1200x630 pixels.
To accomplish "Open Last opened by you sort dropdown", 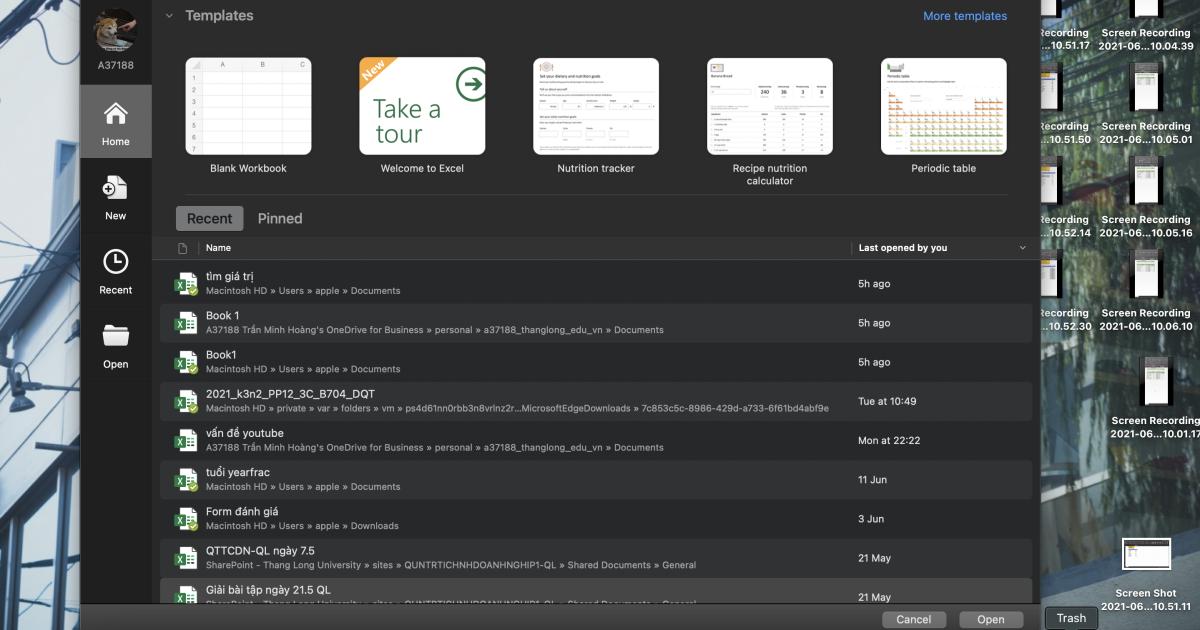I will coord(1022,248).
